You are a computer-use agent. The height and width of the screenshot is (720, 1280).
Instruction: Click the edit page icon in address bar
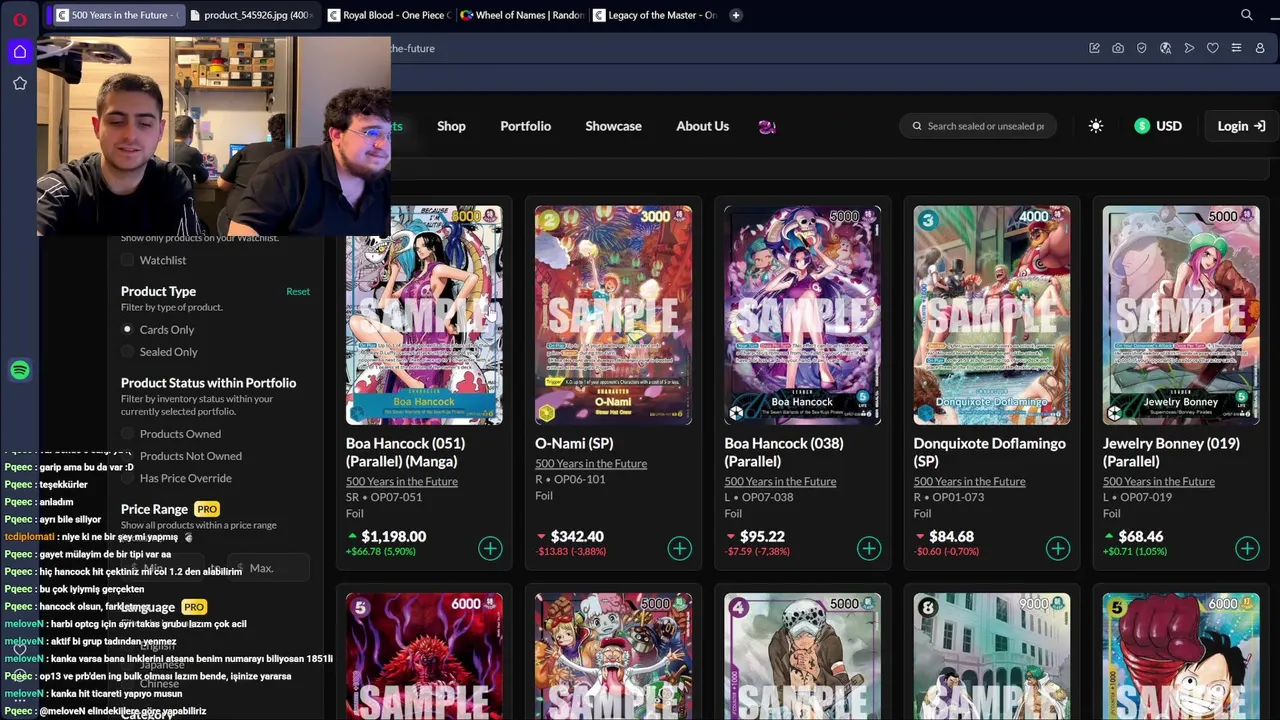[1094, 48]
